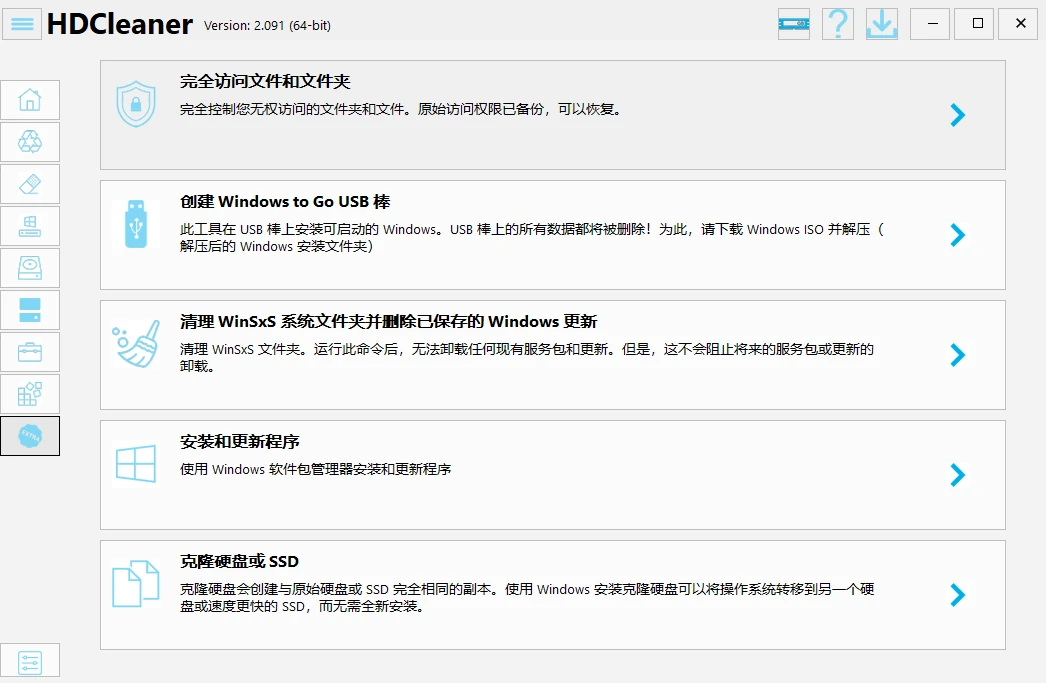Open the Home page in the sidebar
This screenshot has width=1046, height=683.
click(30, 99)
